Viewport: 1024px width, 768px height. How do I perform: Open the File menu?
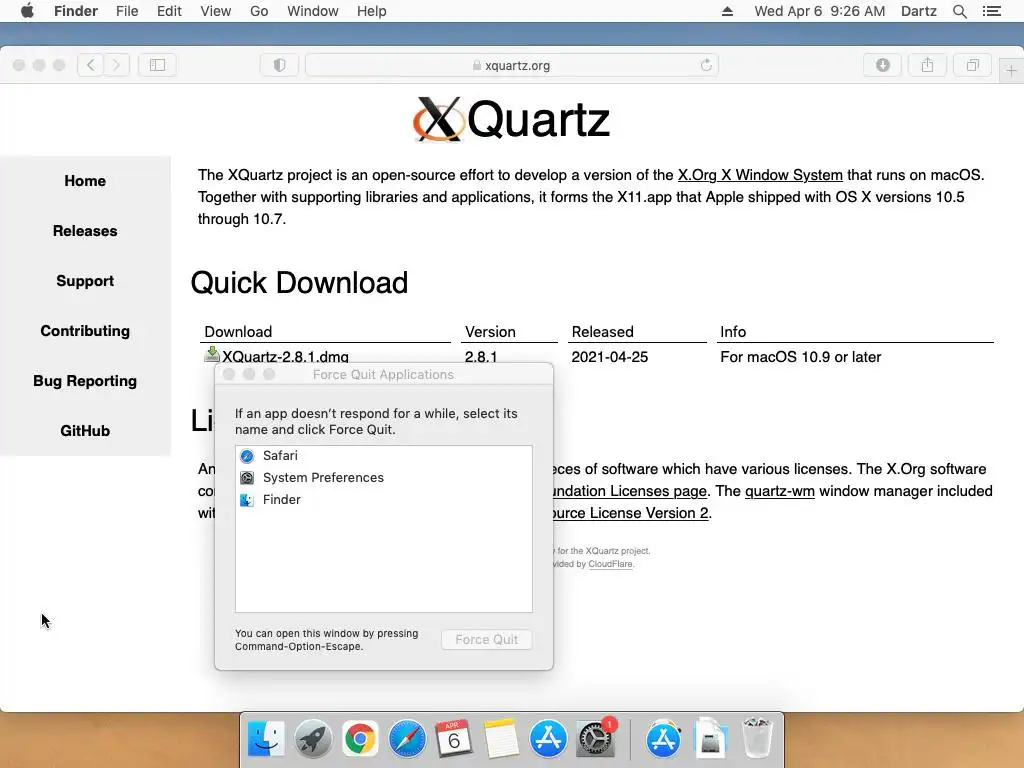(127, 11)
